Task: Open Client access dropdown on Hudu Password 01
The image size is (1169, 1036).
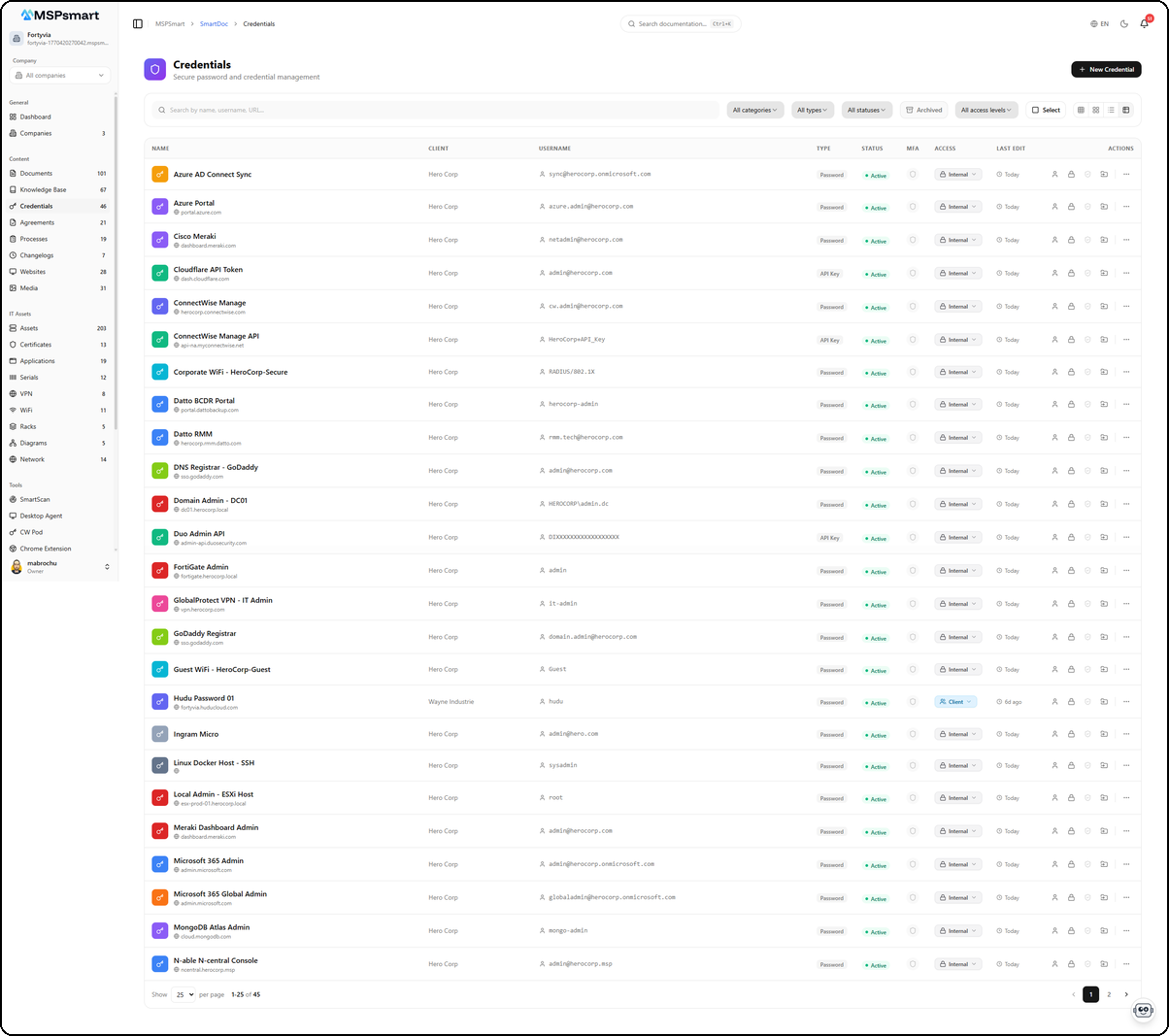Action: (x=955, y=702)
